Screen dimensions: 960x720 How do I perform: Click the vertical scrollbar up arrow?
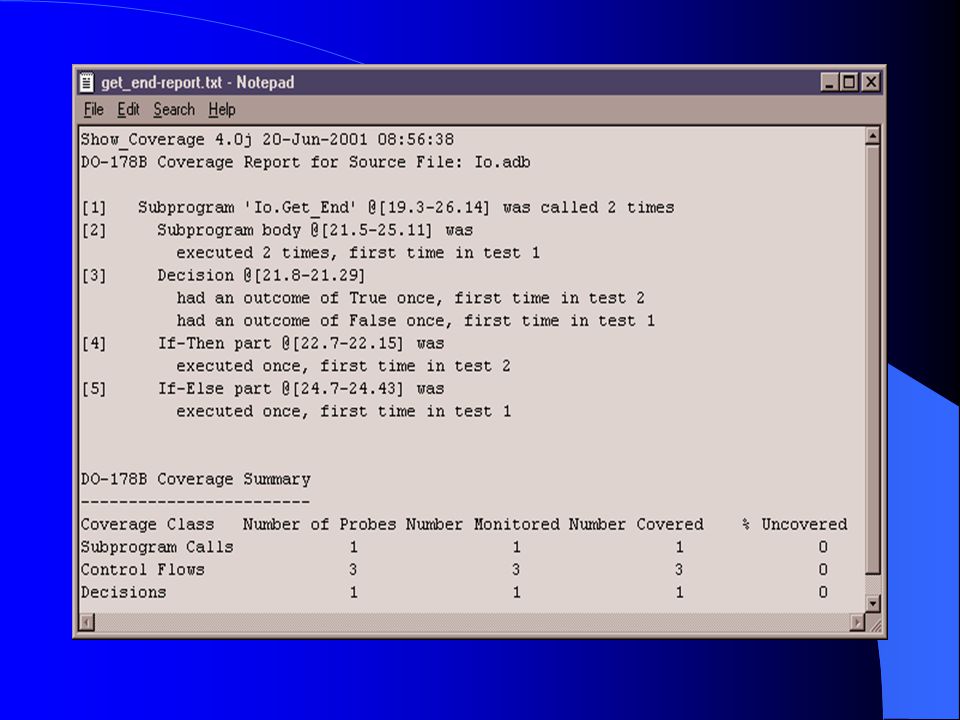(x=873, y=135)
